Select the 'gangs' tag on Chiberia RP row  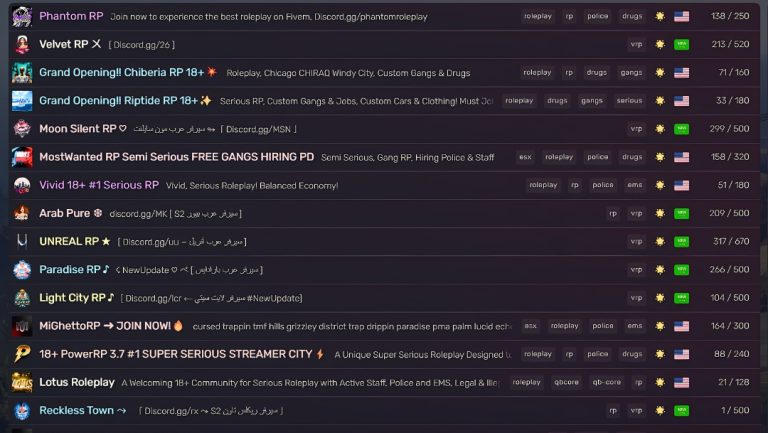tap(631, 72)
